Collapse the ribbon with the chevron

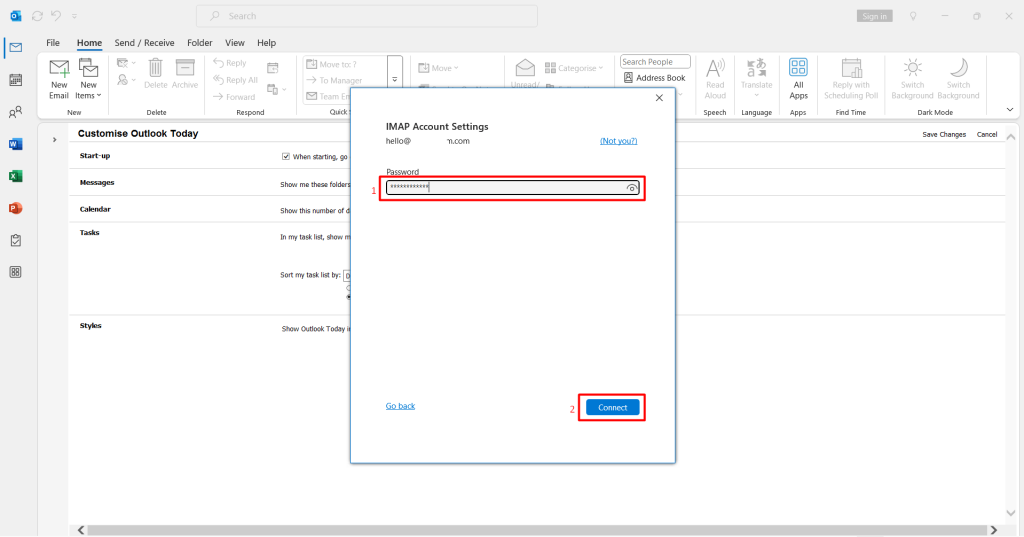coord(1010,110)
